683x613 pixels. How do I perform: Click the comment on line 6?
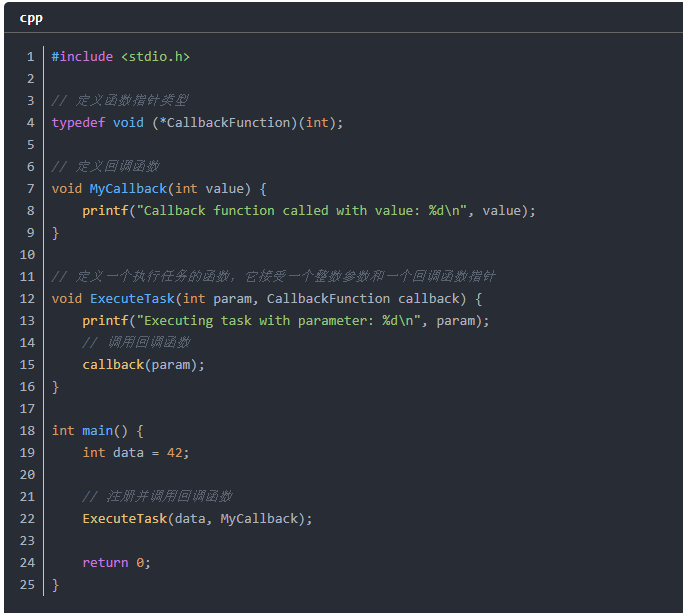pyautogui.click(x=105, y=166)
